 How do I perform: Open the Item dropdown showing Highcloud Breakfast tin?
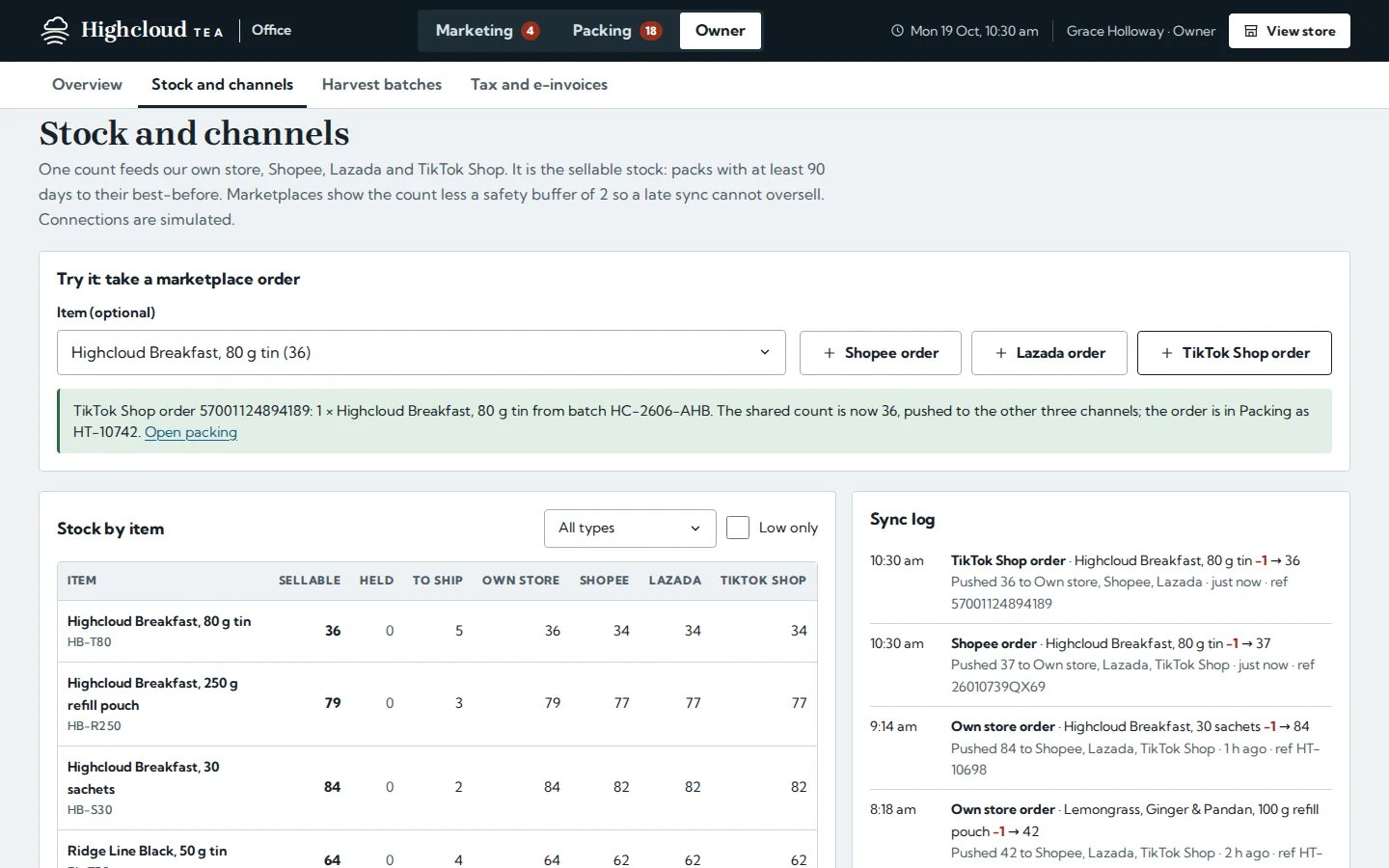point(422,353)
